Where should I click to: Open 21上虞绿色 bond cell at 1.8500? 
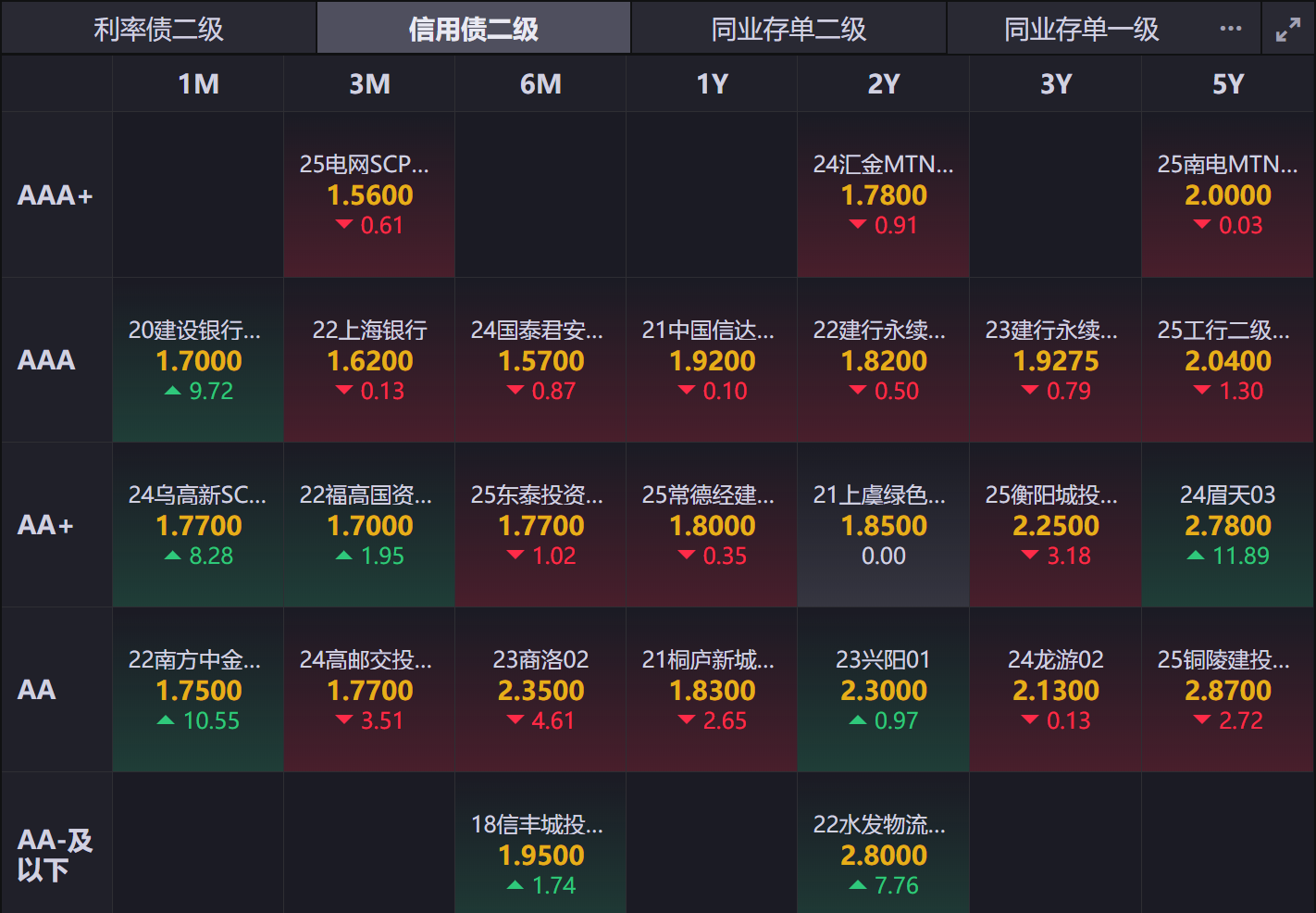point(884,525)
